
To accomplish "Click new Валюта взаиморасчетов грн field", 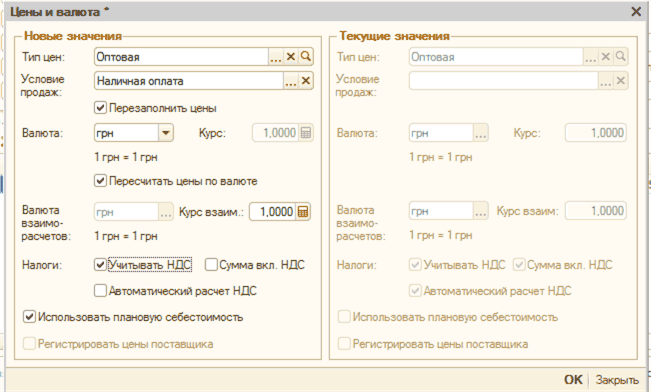I will click(127, 212).
